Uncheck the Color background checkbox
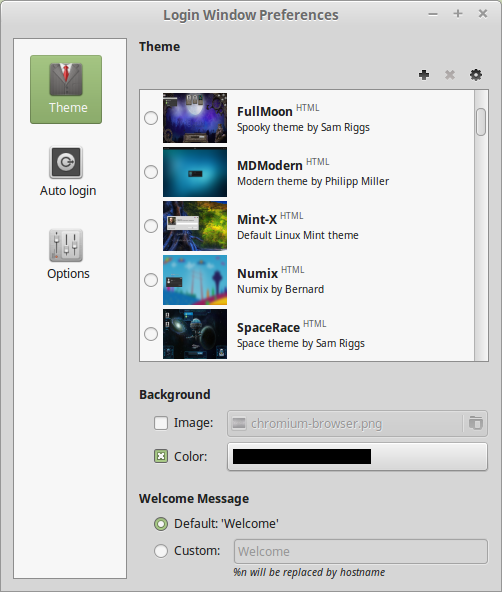This screenshot has height=592, width=502. pos(161,456)
